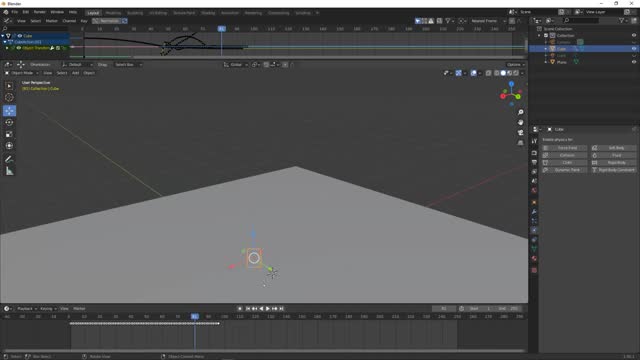Enable Cloth physics for Cube
Image resolution: width=640 pixels, height=360 pixels.
point(564,162)
